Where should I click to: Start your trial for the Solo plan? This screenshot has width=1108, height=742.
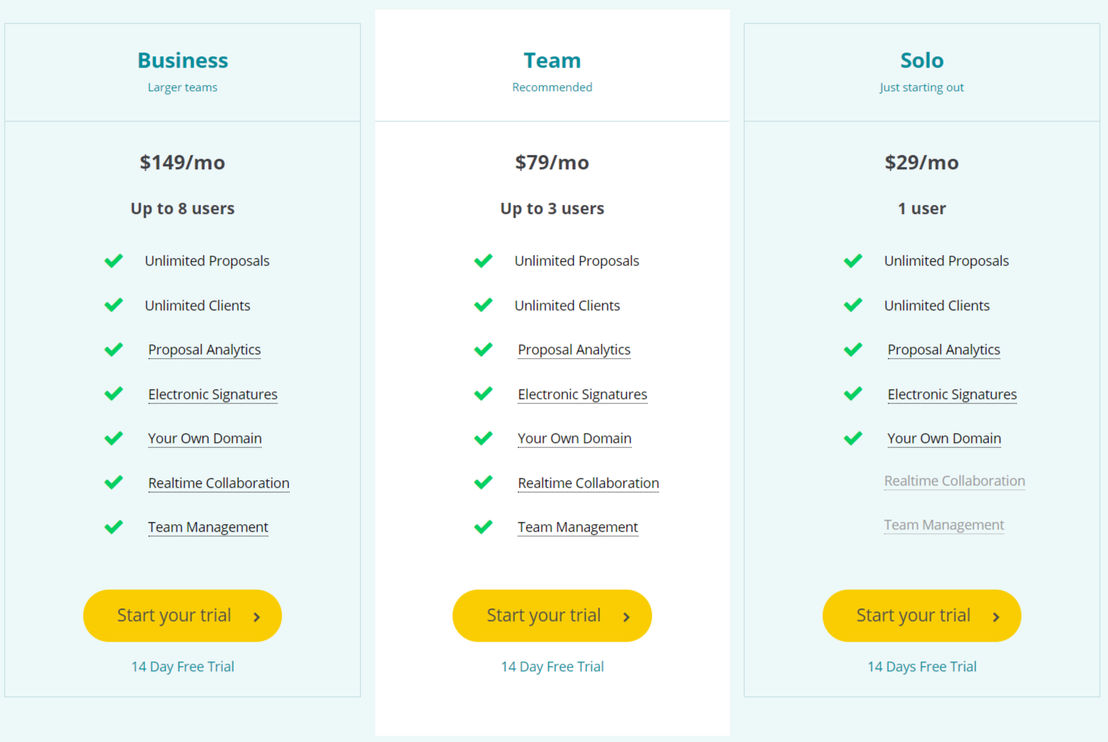921,616
